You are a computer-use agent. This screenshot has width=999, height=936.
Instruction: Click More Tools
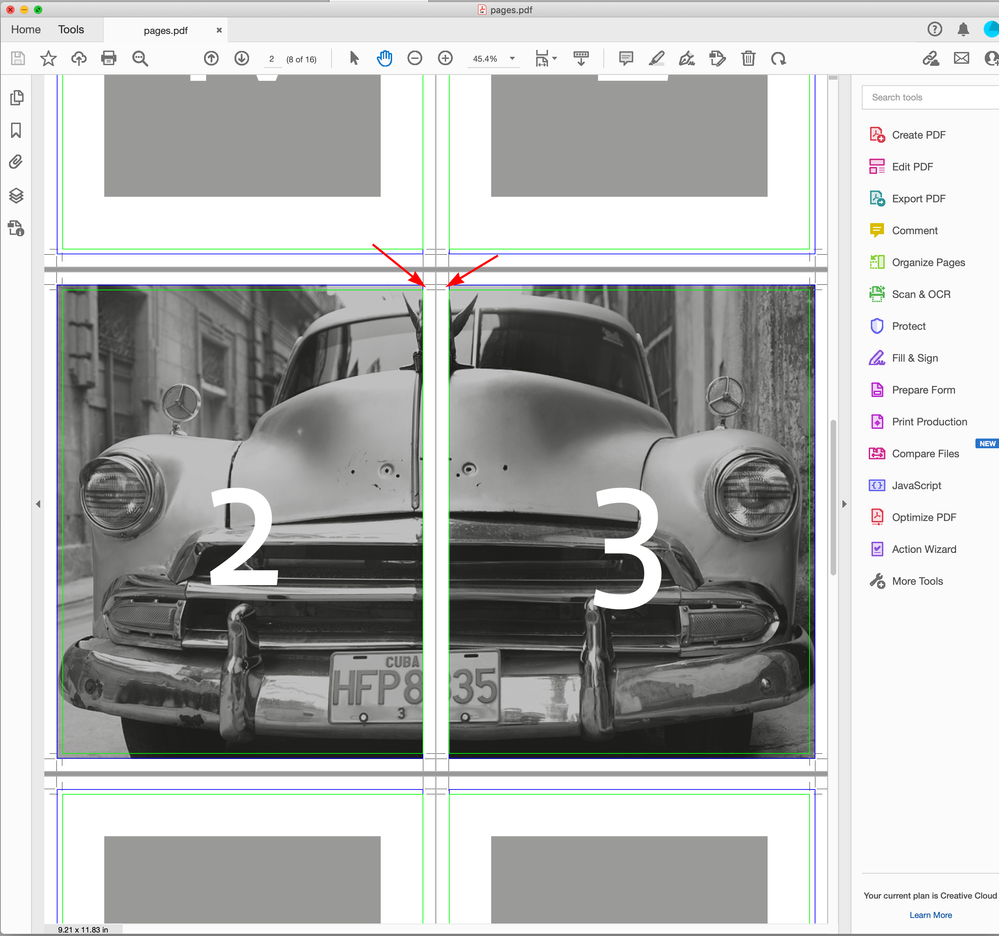click(906, 581)
